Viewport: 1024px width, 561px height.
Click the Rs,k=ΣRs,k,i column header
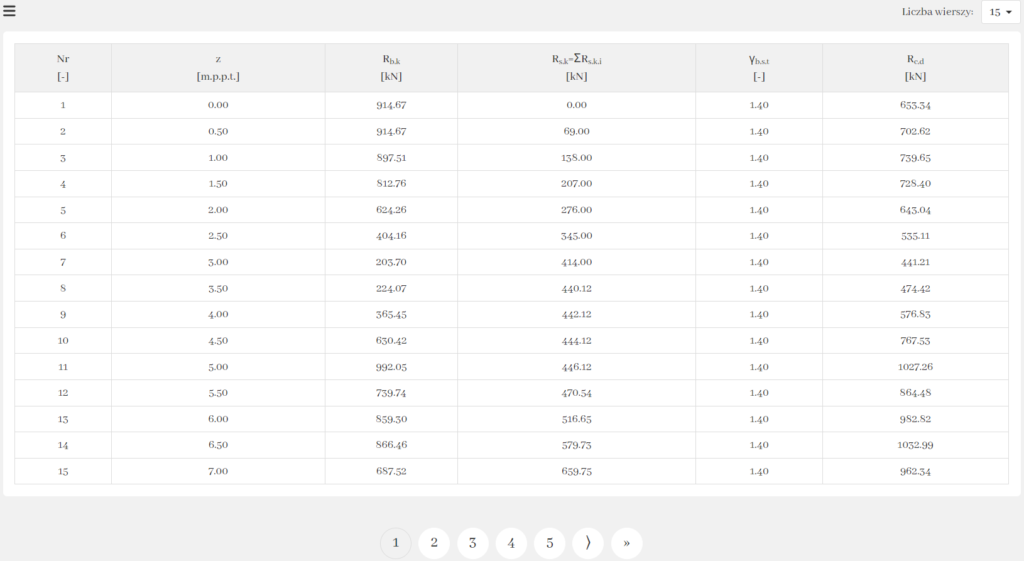[x=576, y=67]
